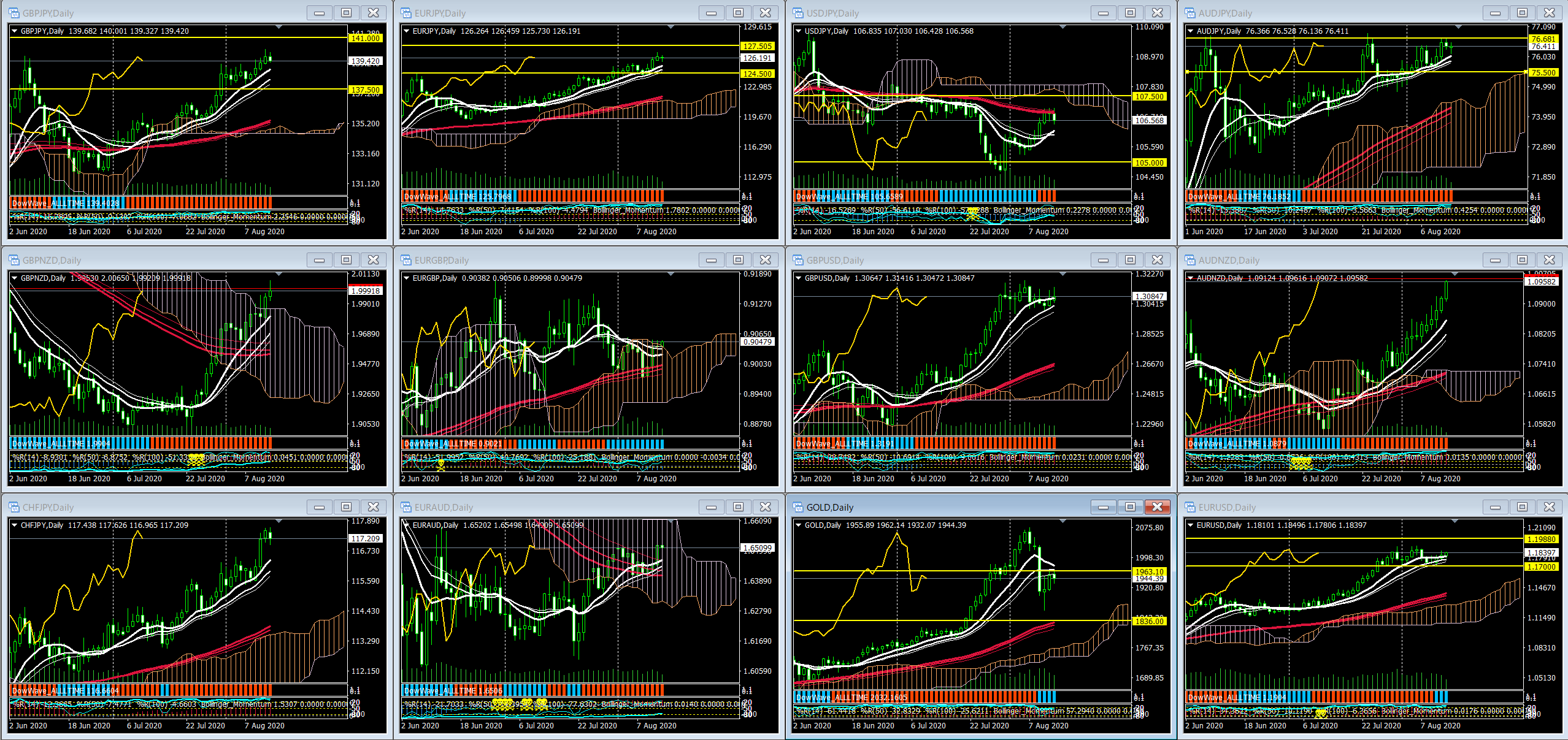Screen dimensions: 1568x740
Task: Open the triangle dropdown beside GBPJPY,Daily symbol label
Action: tap(15, 31)
